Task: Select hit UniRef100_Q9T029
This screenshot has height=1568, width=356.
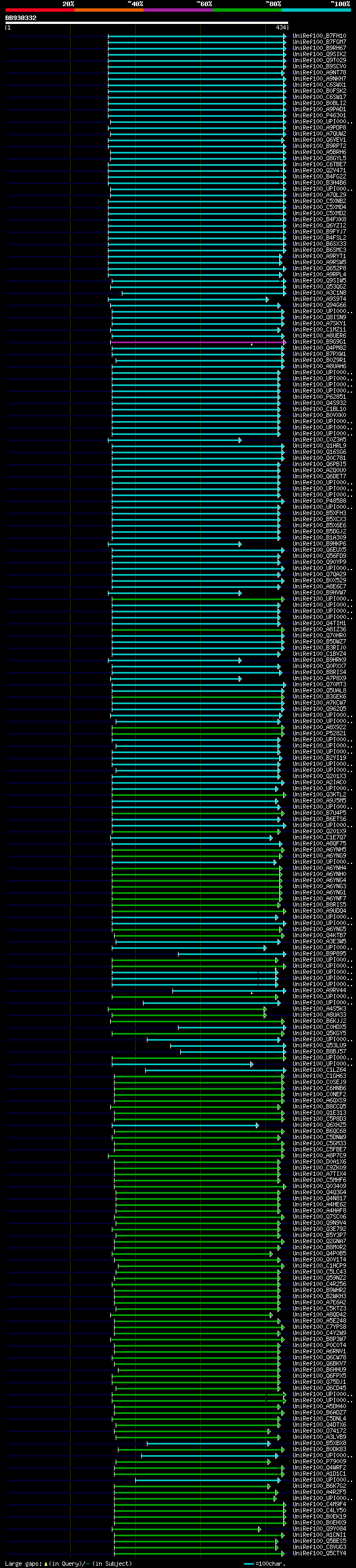Action: click(x=319, y=60)
